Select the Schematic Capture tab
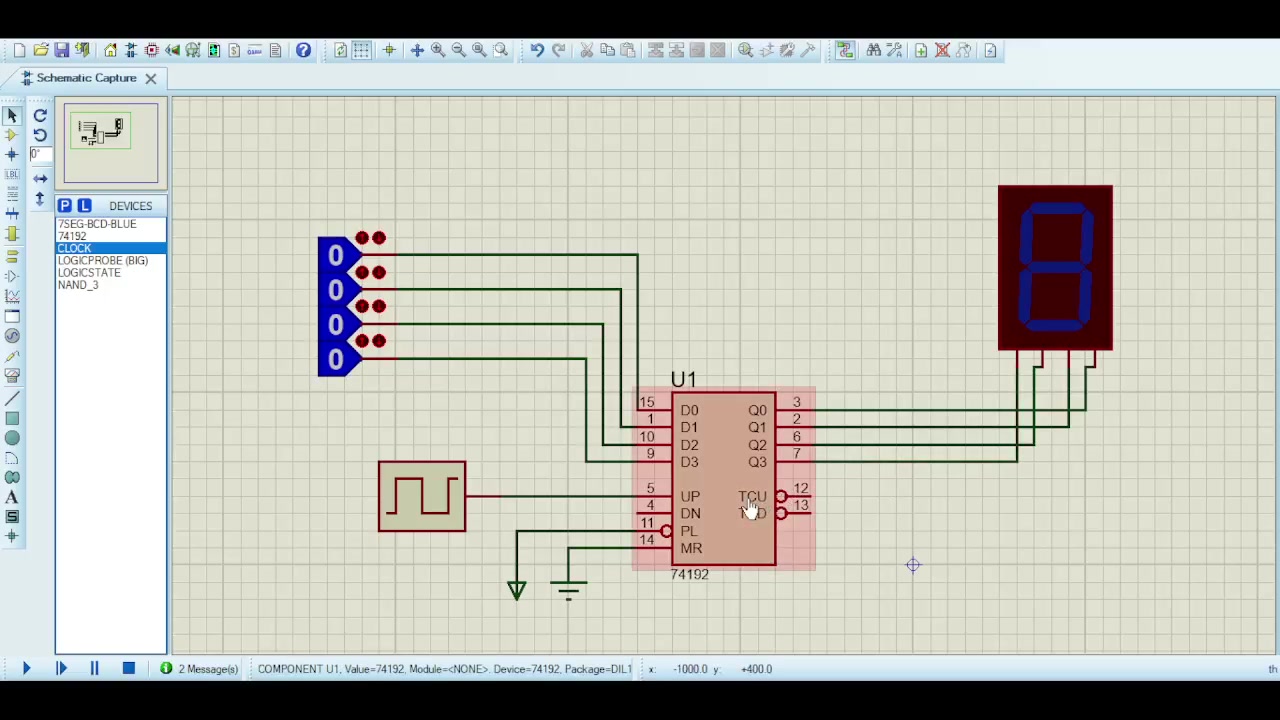1280x720 pixels. [86, 78]
